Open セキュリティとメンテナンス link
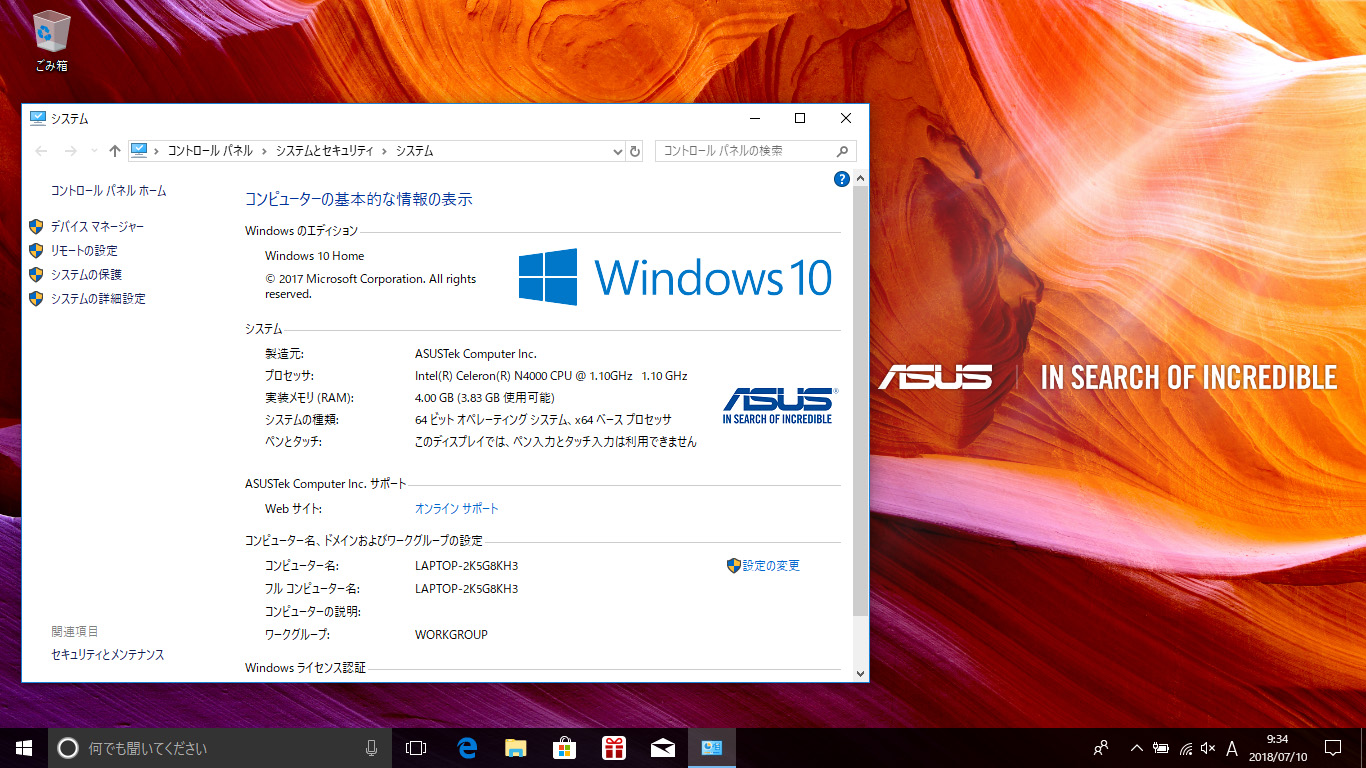 pyautogui.click(x=108, y=655)
